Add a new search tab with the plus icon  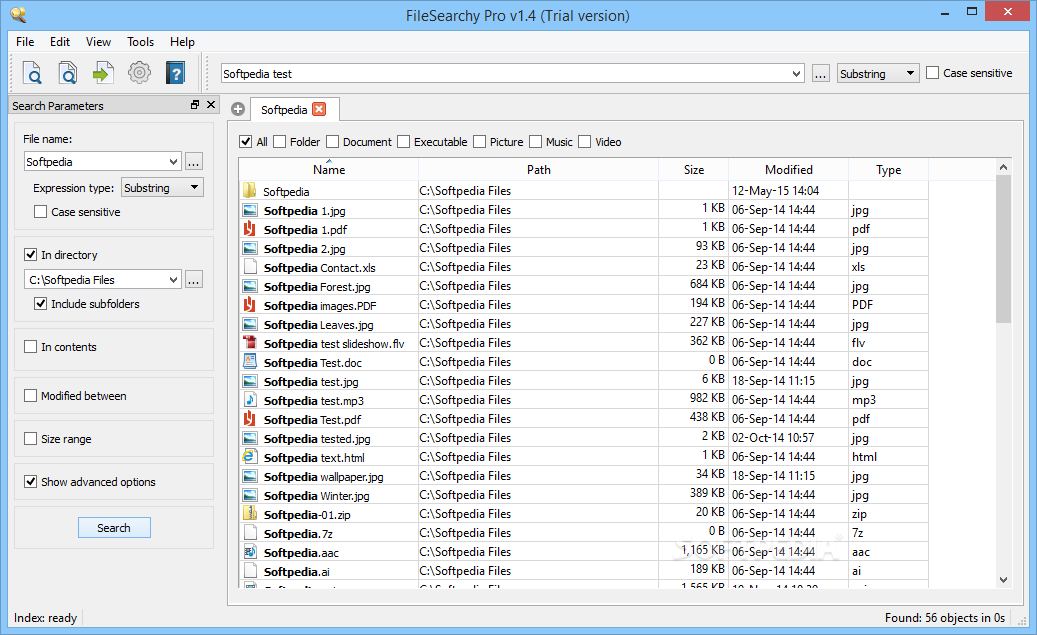point(238,109)
